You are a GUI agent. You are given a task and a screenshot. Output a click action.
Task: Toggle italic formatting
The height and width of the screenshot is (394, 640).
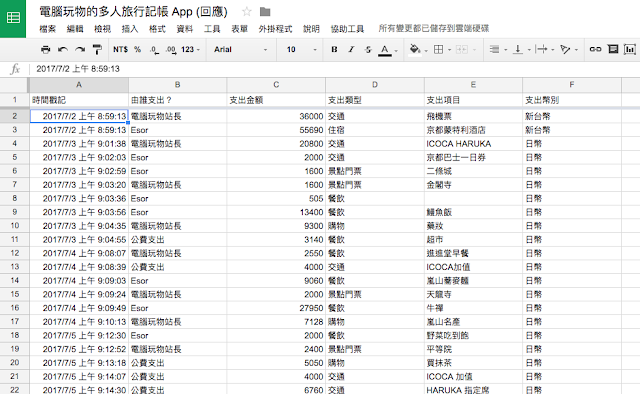pyautogui.click(x=351, y=49)
